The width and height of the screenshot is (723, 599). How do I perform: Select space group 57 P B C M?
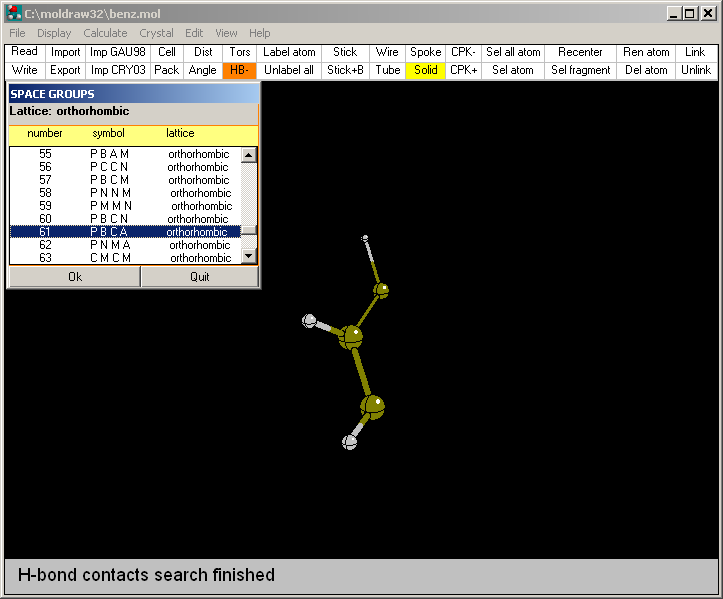pyautogui.click(x=125, y=180)
